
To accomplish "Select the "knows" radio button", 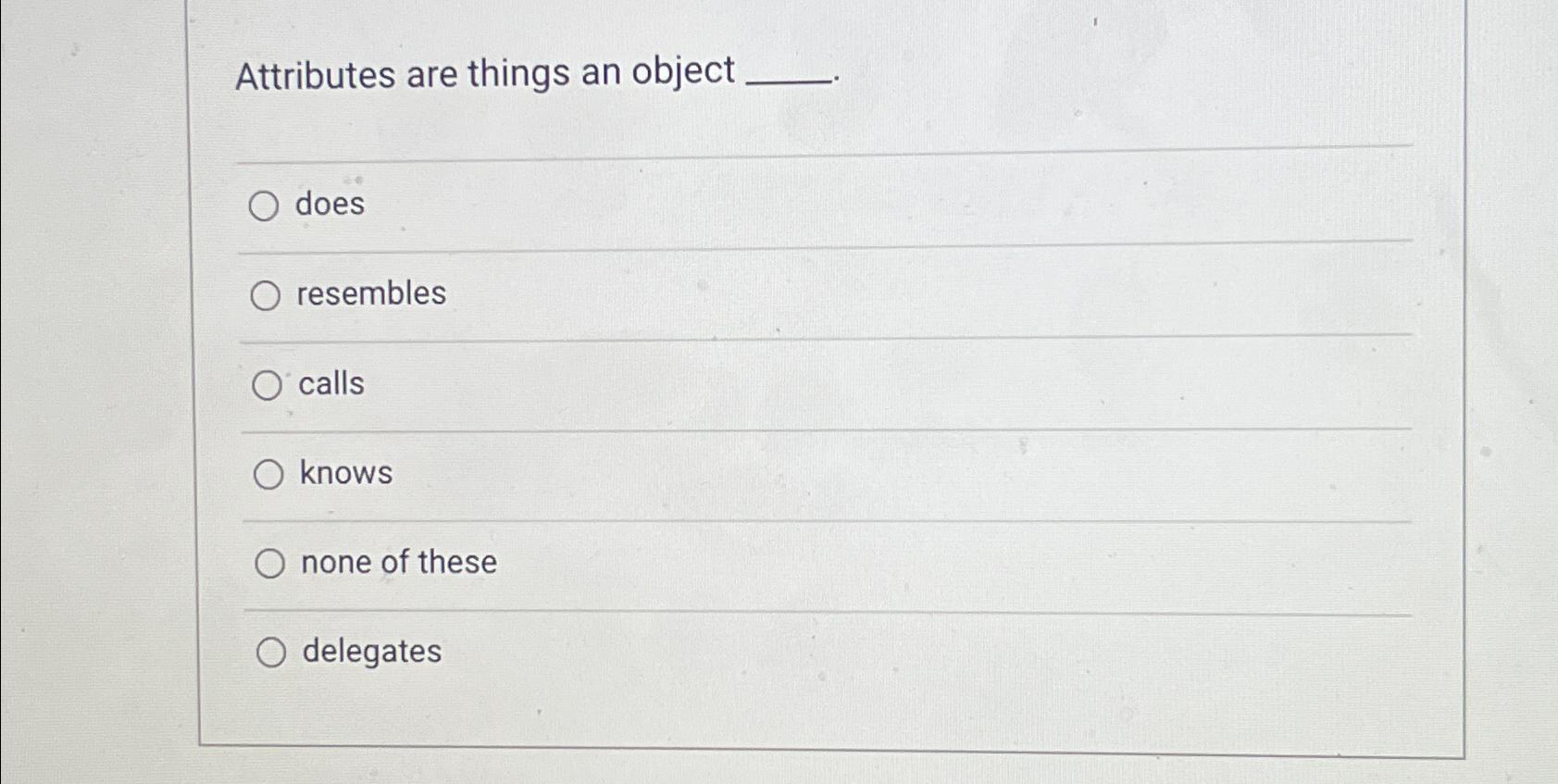I will (268, 475).
